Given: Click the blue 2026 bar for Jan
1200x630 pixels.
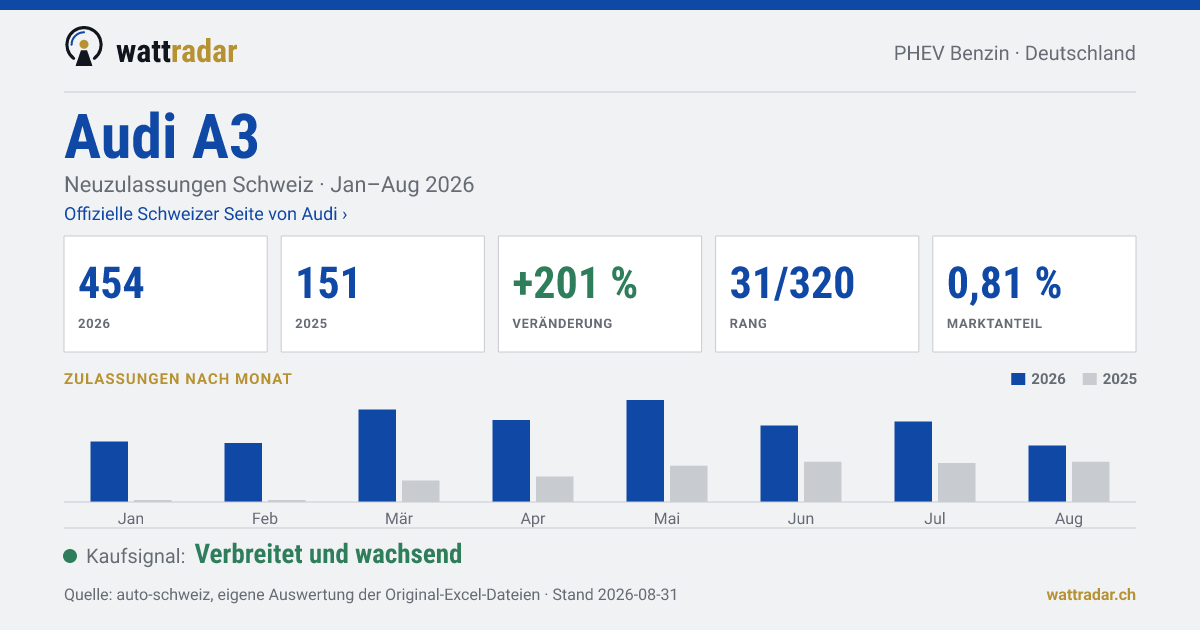Looking at the screenshot, I should [109, 471].
